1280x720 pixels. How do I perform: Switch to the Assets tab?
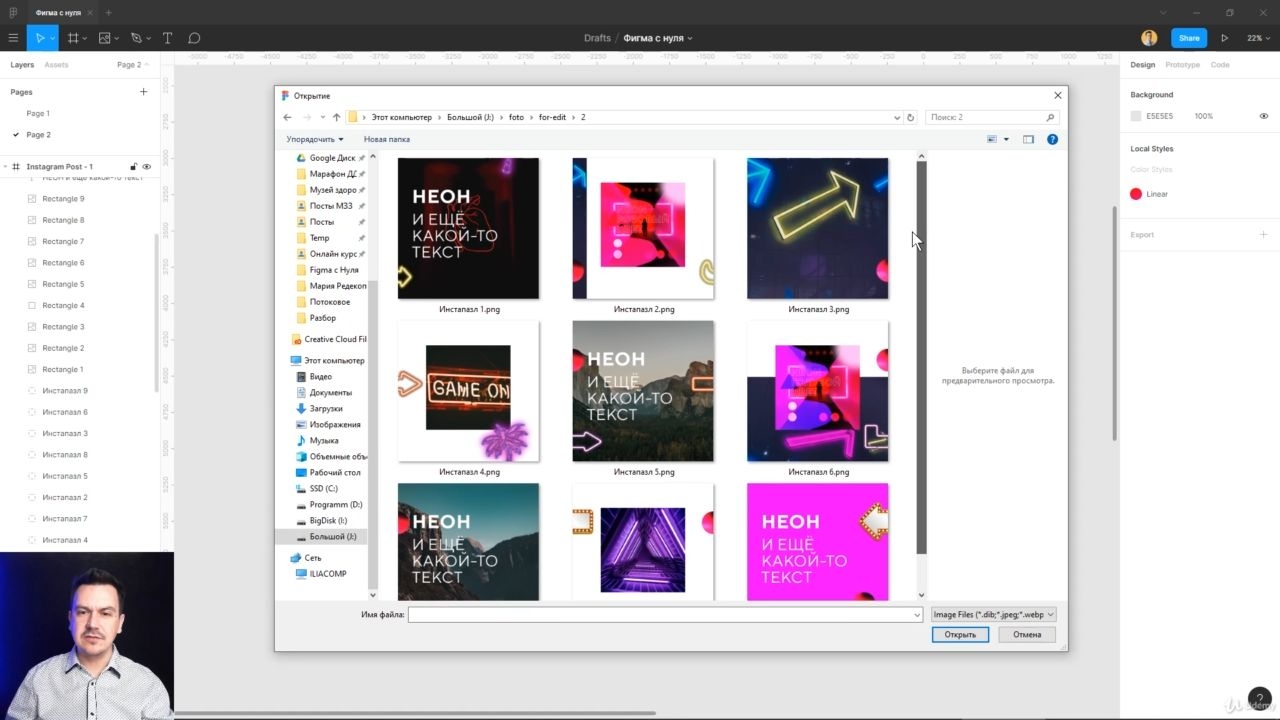pos(56,65)
